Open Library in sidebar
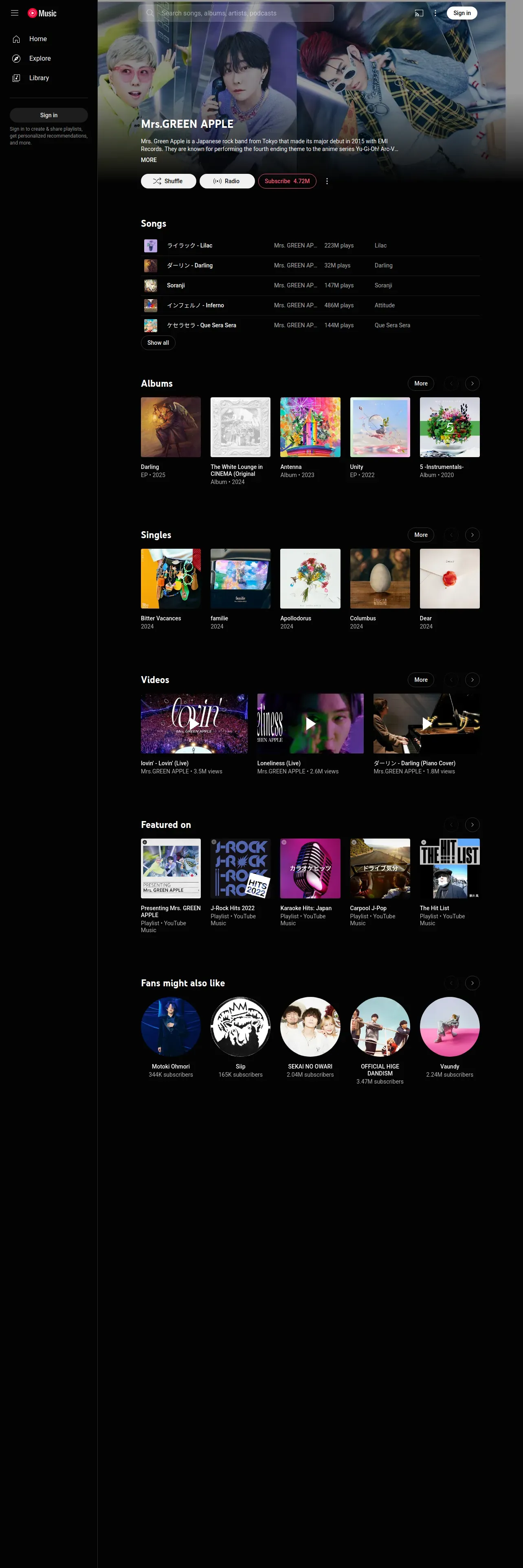The height and width of the screenshot is (1568, 523). (x=49, y=78)
